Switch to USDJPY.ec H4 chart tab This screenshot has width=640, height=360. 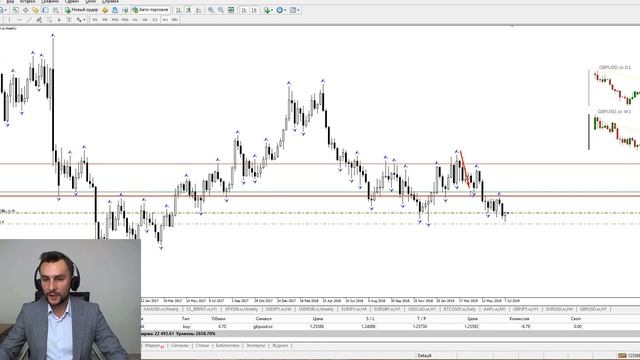click(278, 309)
